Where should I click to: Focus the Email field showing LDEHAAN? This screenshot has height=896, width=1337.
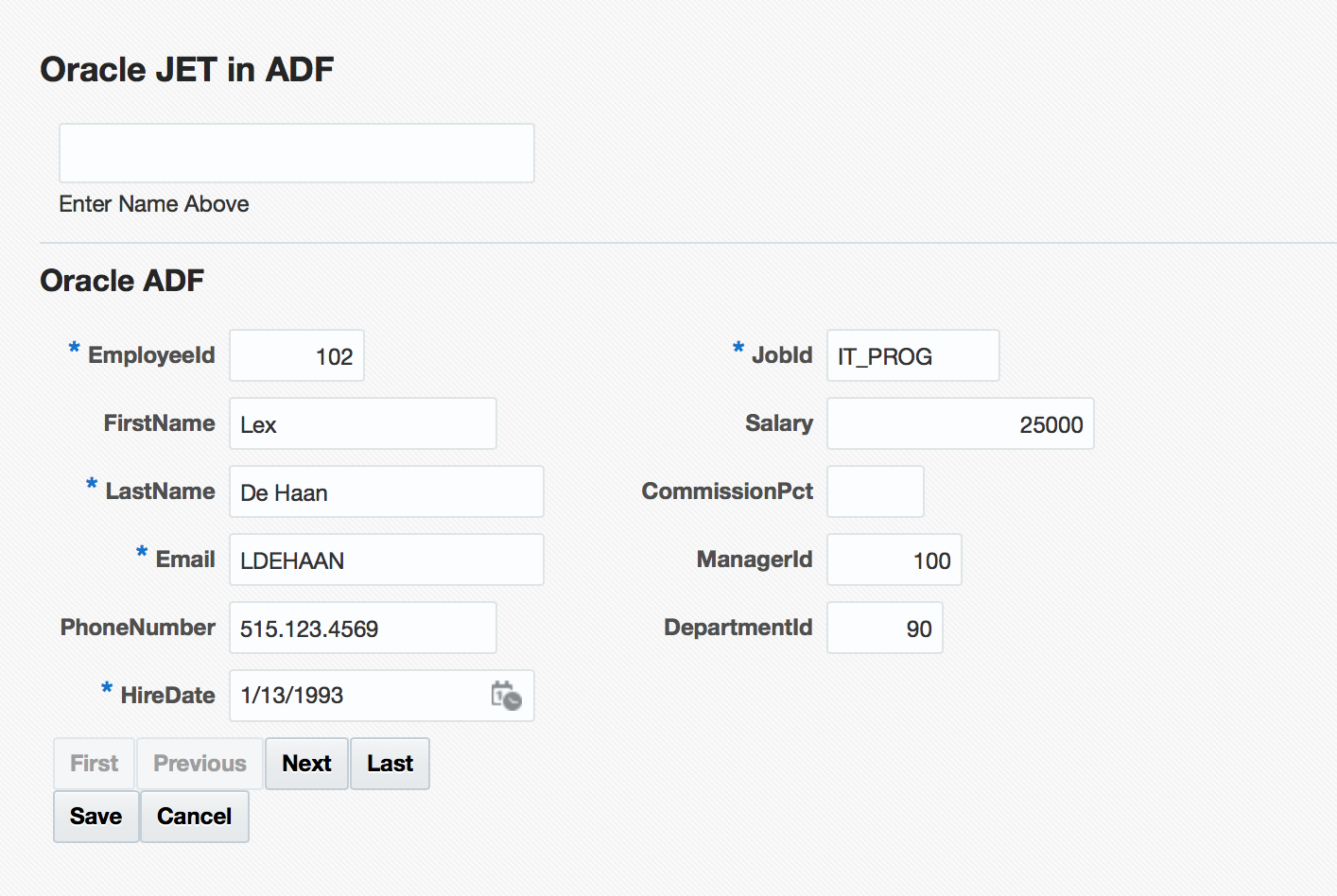tap(386, 560)
